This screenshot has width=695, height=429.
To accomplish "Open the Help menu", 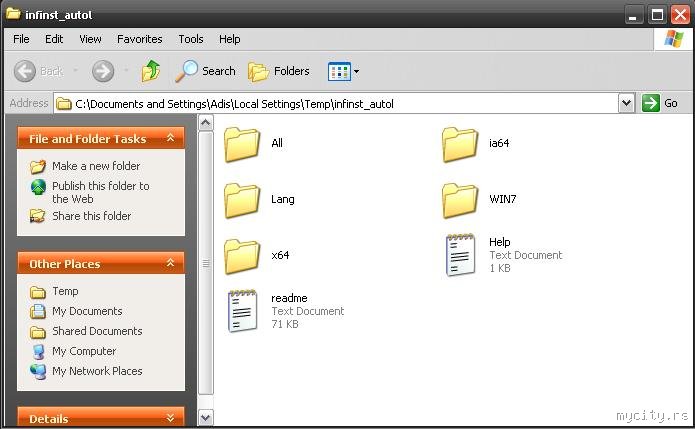I will point(230,39).
